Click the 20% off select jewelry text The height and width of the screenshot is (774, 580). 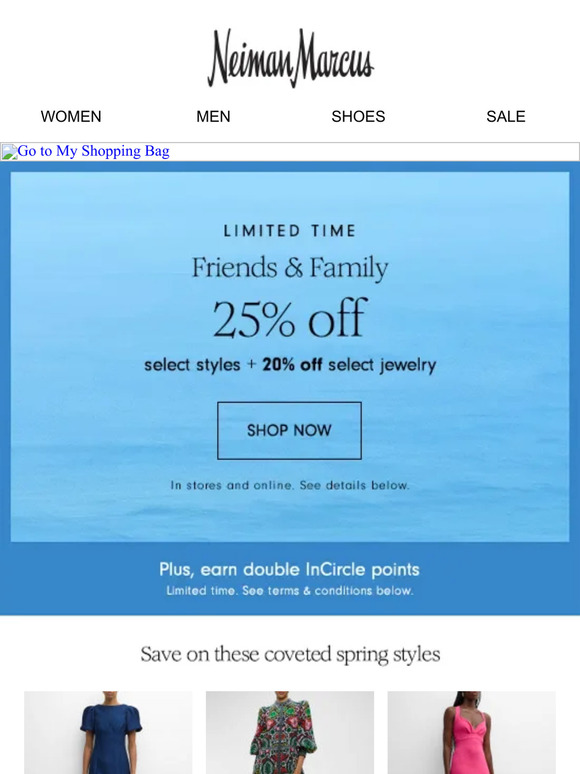coord(349,365)
